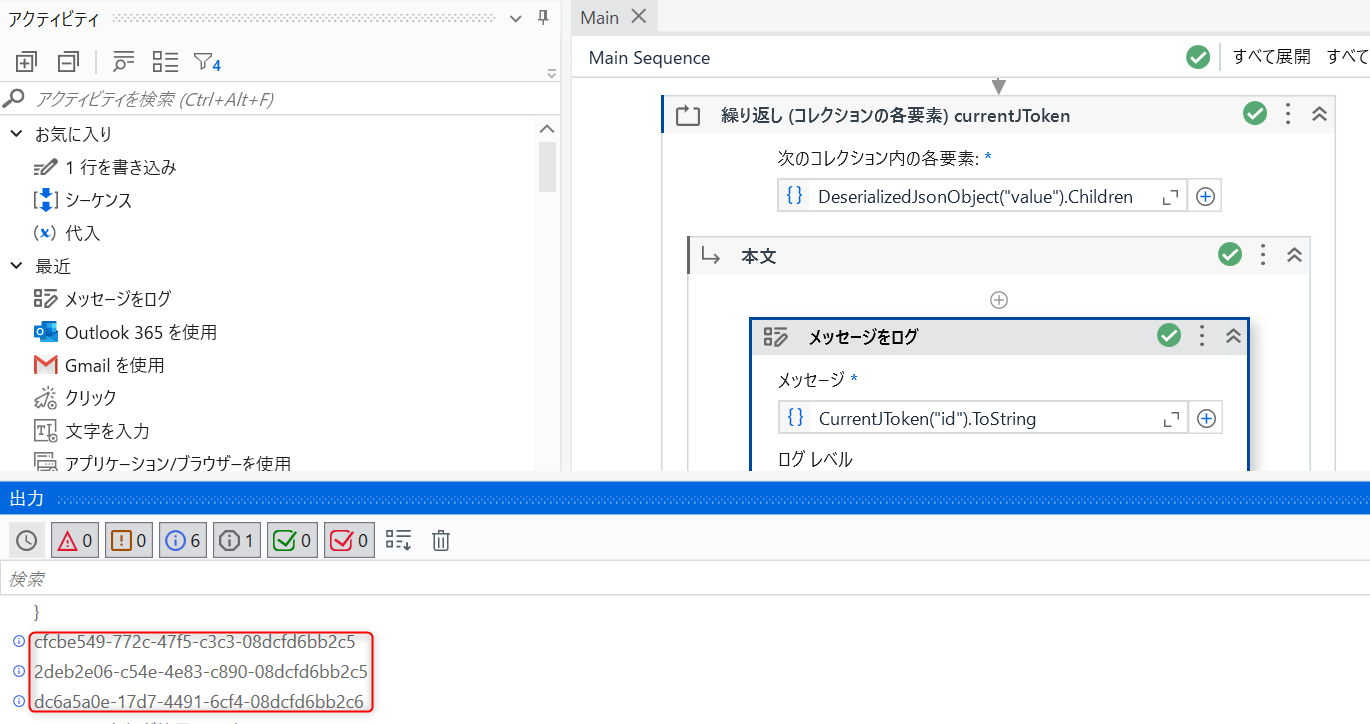The height and width of the screenshot is (724, 1370).
Task: Add activity with plus in 本文
Action: (x=998, y=299)
